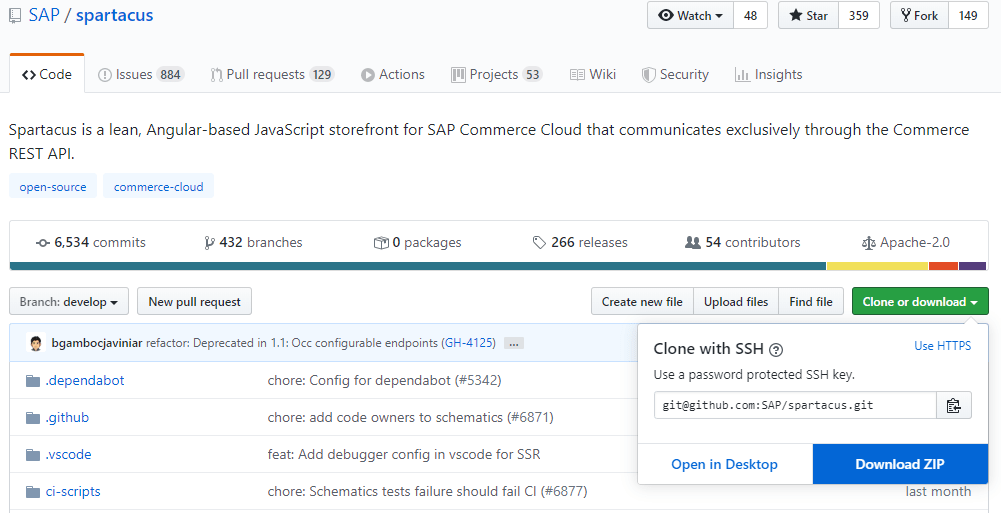Fork the spartacus repository
Viewport: 1001px width, 513px height.
[919, 16]
